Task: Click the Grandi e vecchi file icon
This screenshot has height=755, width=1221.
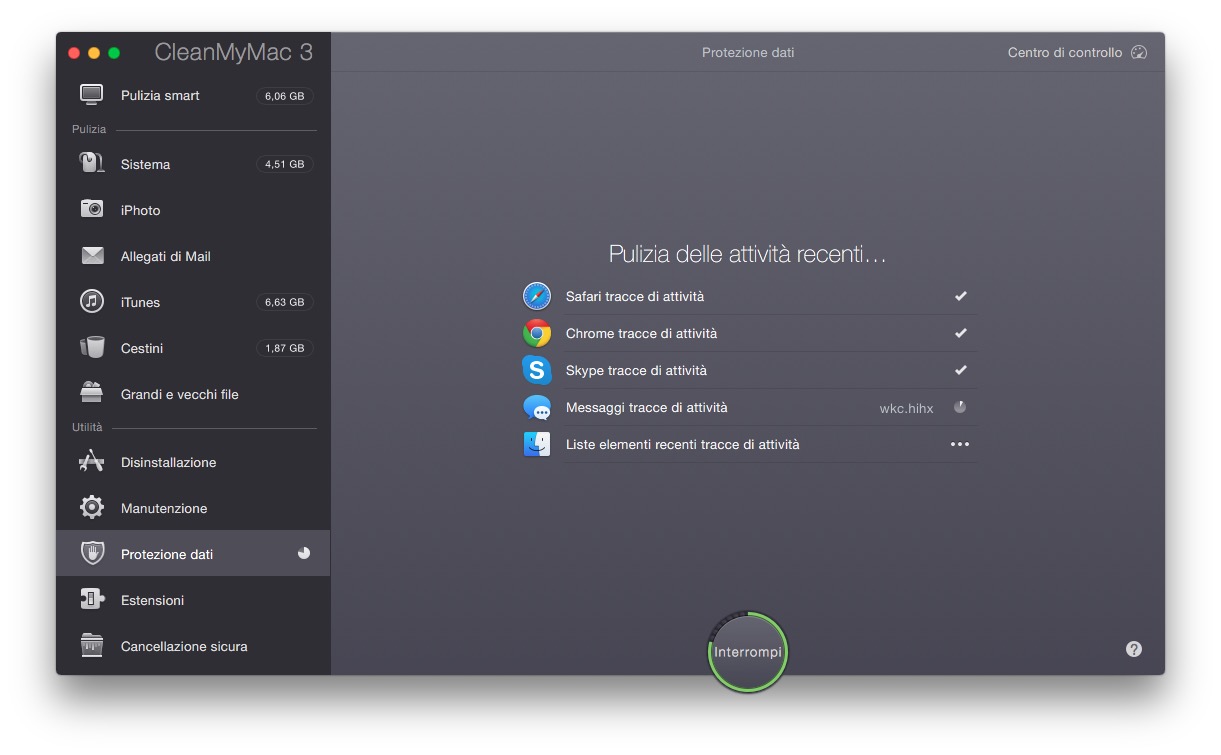Action: coord(92,393)
